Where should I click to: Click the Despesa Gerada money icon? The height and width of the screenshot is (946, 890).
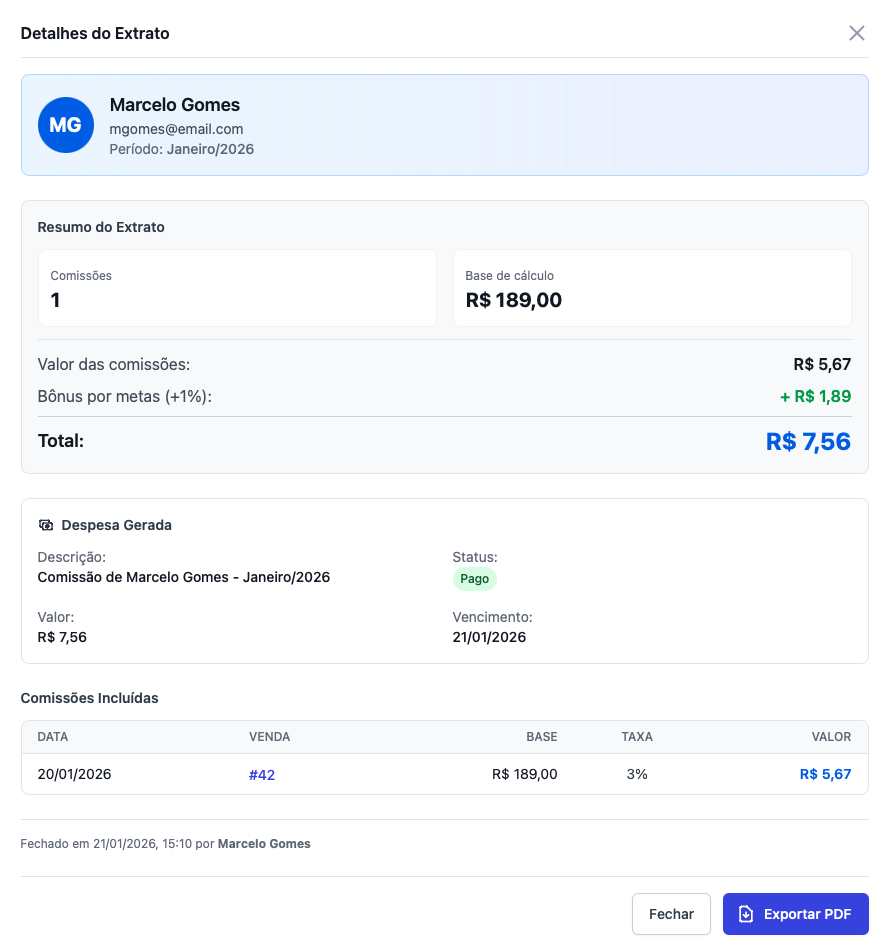46,525
